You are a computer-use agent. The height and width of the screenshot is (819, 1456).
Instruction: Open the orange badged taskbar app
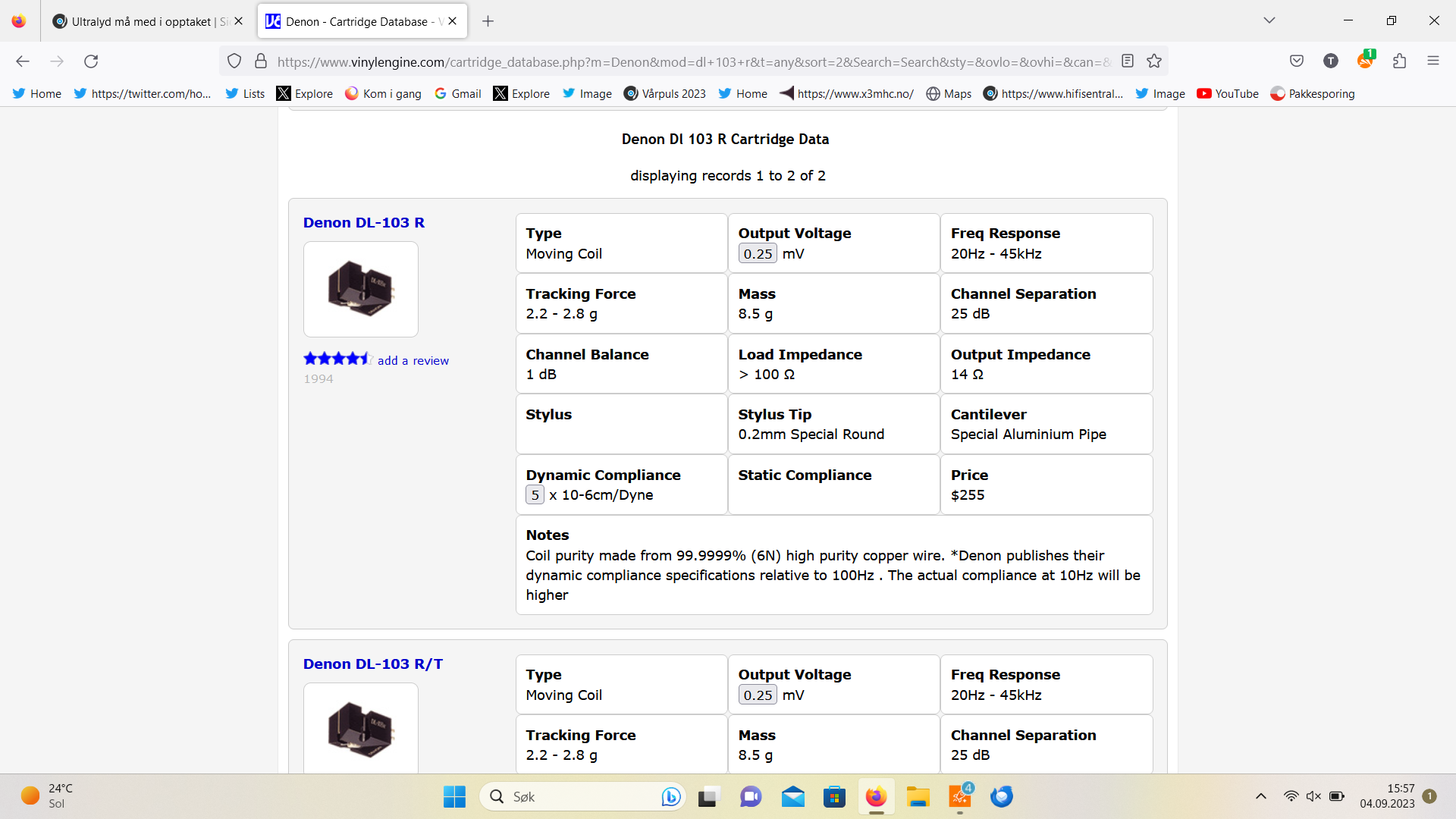point(960,796)
